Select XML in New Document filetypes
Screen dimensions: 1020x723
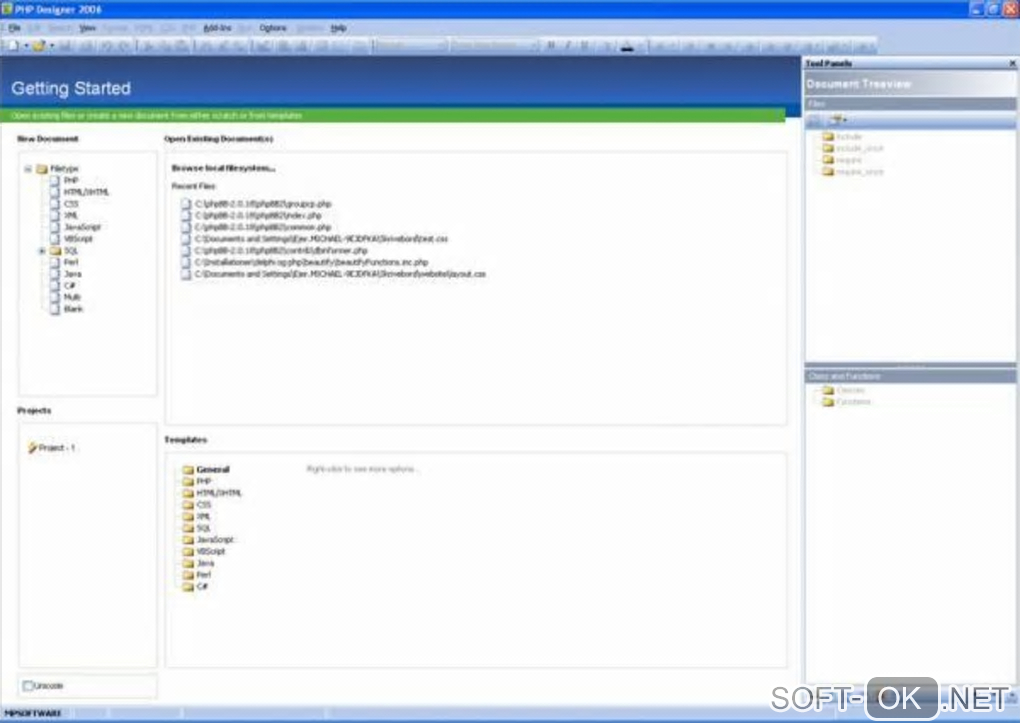(x=71, y=215)
